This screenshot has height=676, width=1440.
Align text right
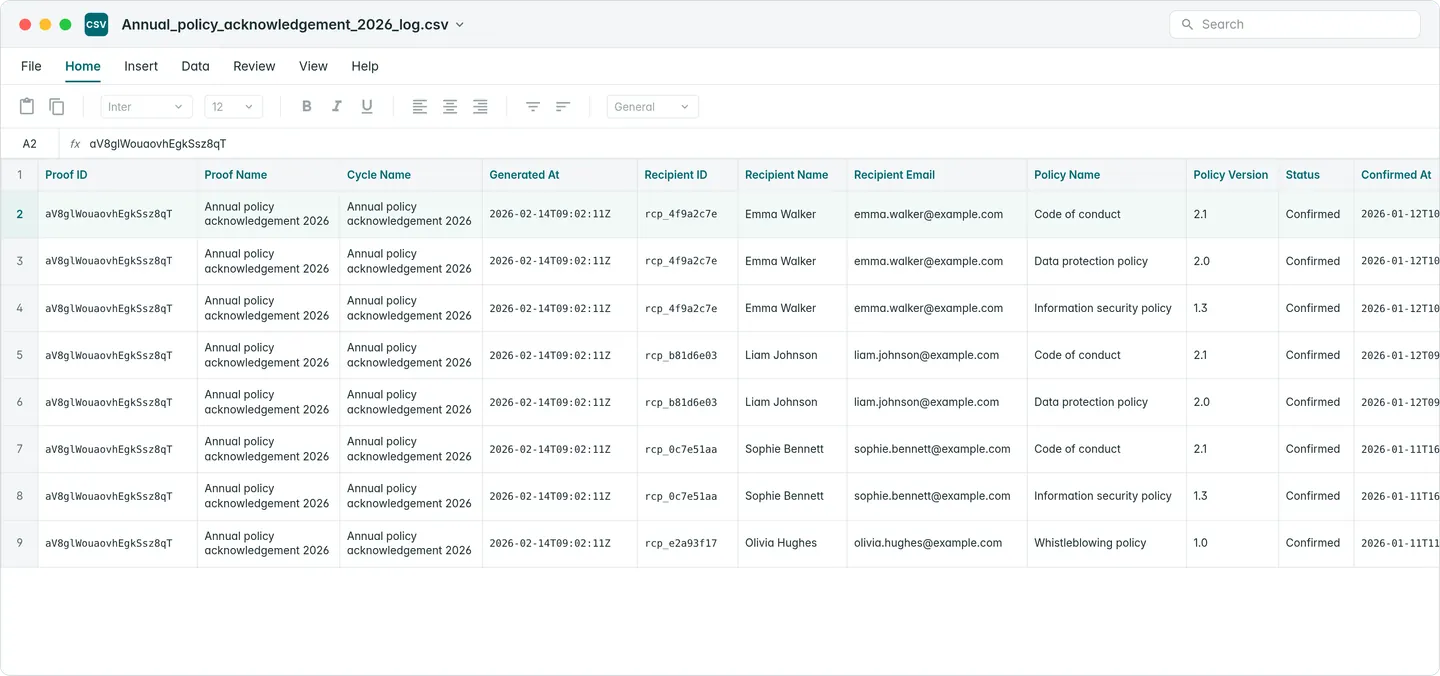tap(480, 106)
